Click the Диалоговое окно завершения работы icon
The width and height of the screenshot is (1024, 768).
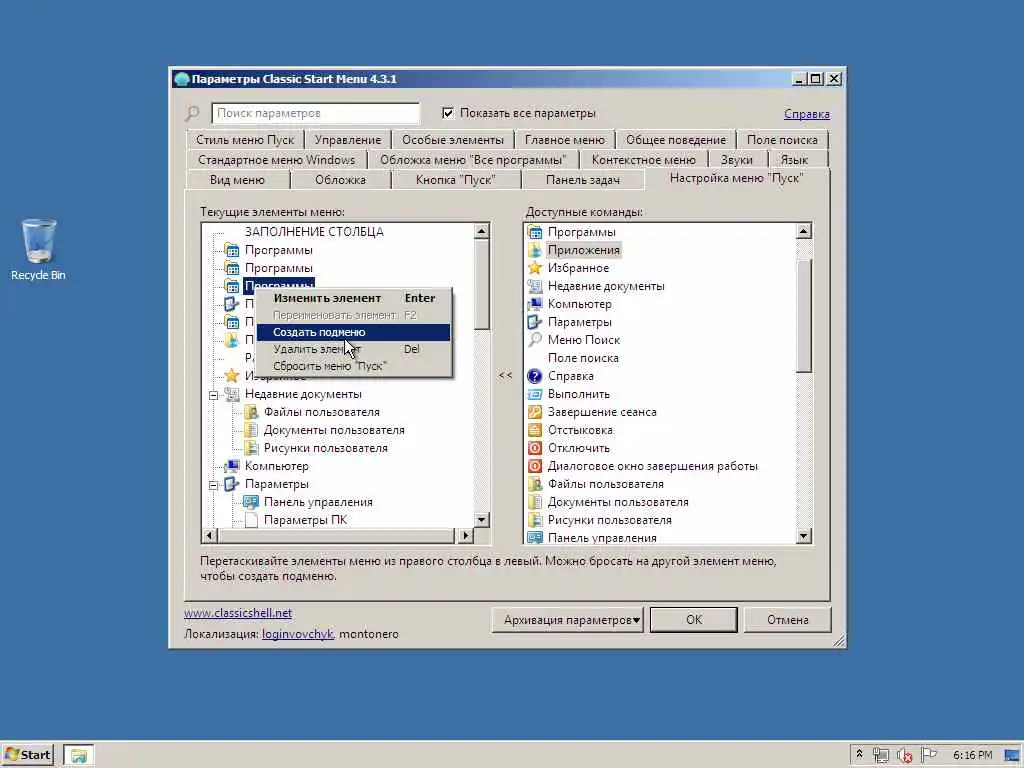535,466
